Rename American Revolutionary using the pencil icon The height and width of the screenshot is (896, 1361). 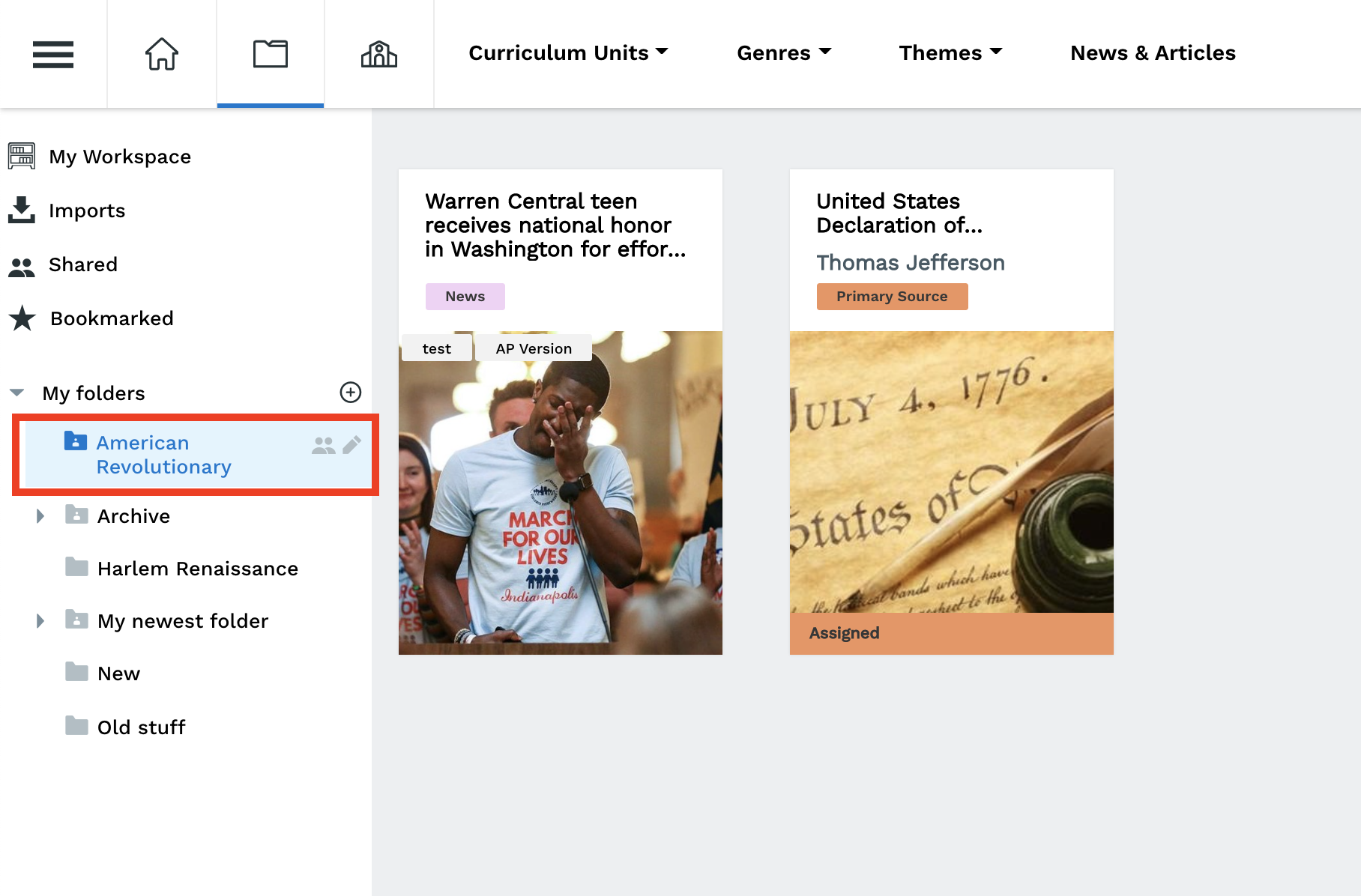pyautogui.click(x=351, y=445)
